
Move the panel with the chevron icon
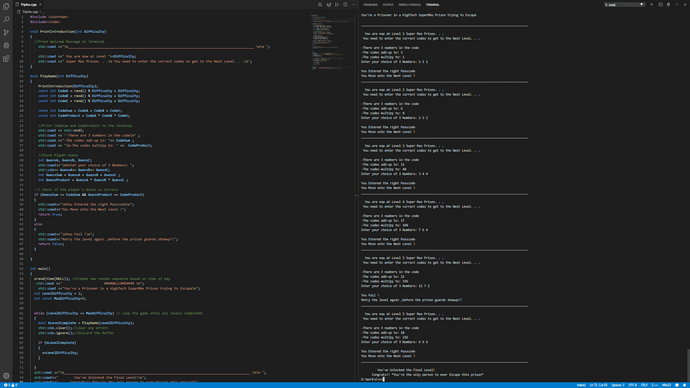coord(677,5)
